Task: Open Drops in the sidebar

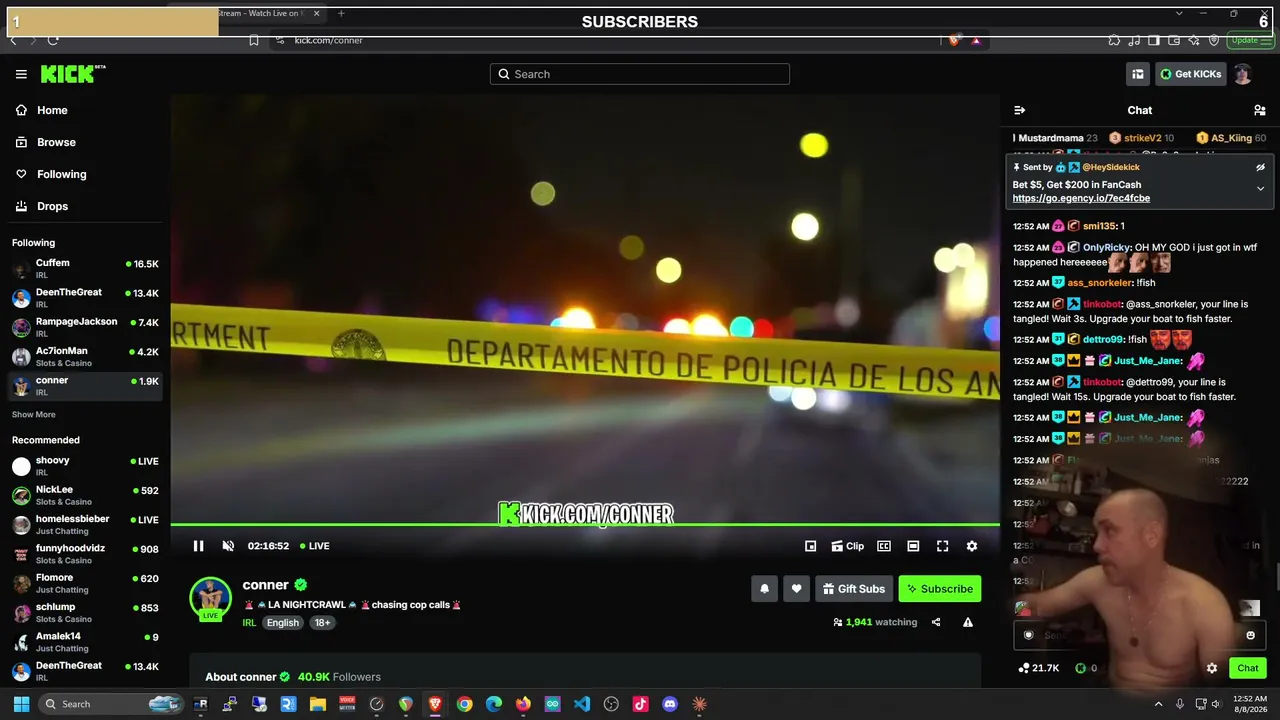Action: click(83, 206)
